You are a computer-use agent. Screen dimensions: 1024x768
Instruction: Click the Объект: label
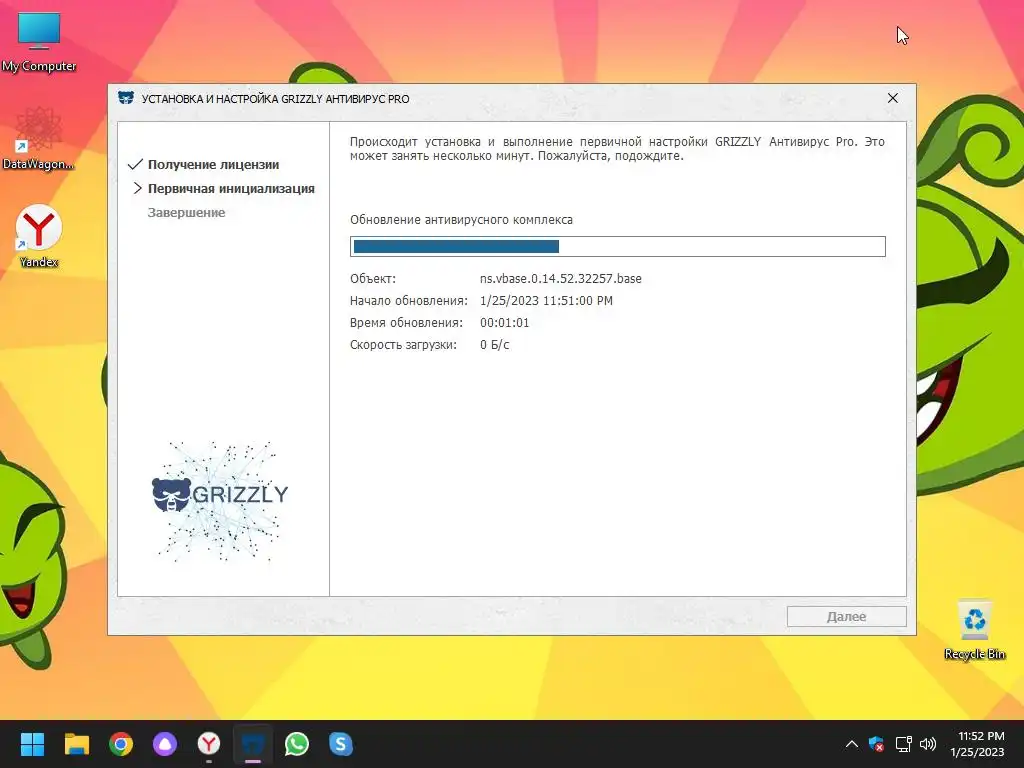[373, 279]
